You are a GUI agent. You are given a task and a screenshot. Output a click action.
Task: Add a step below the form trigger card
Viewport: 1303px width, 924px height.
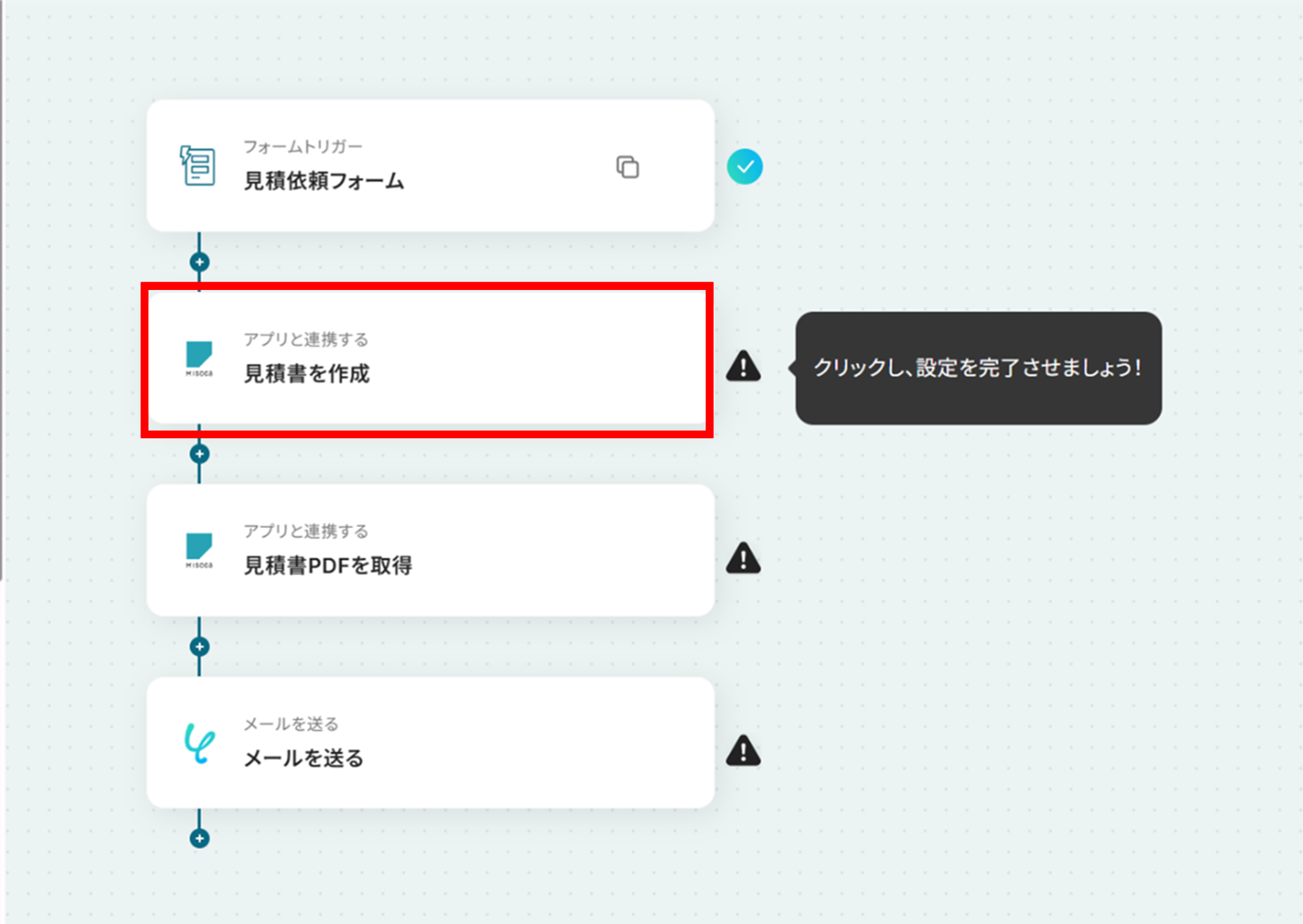[199, 262]
